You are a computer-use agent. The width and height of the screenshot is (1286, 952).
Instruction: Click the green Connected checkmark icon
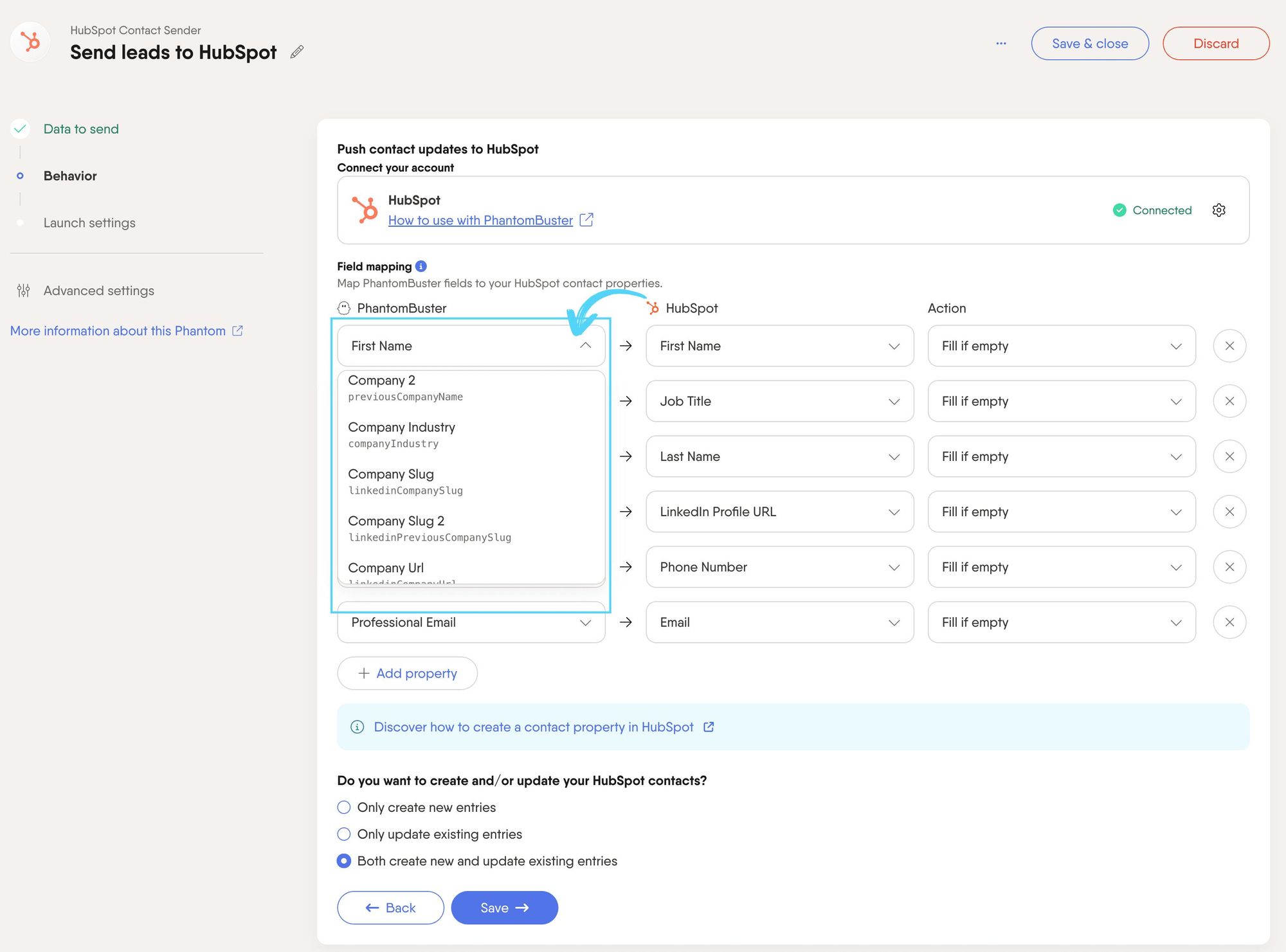(1119, 210)
